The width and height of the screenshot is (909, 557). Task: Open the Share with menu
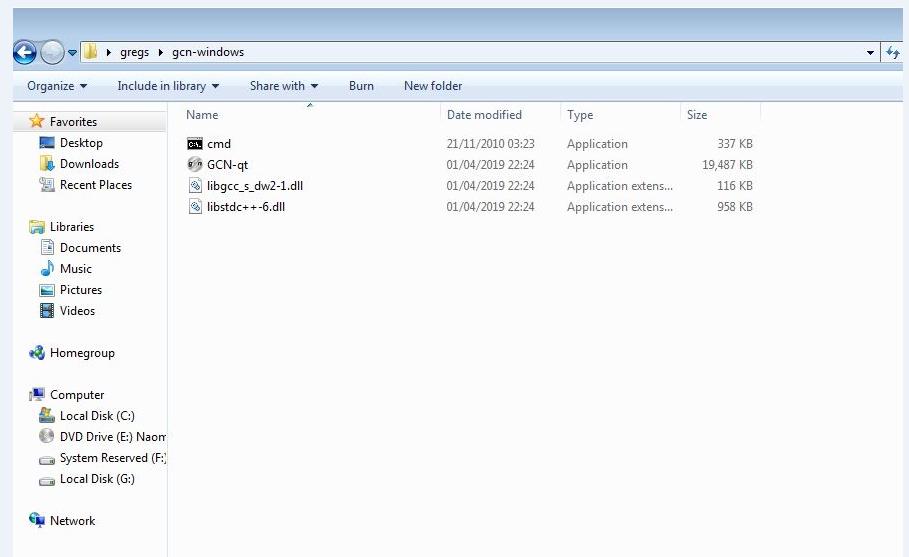(284, 86)
